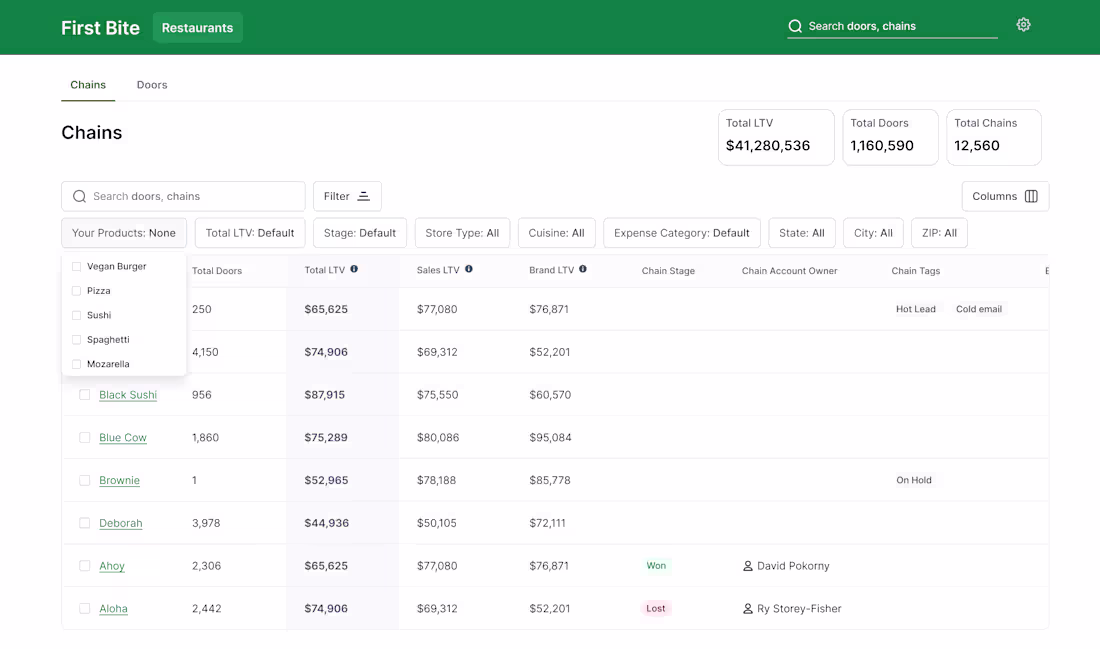The image size is (1100, 649).
Task: Open the Columns panel via its column icon
Action: (1033, 196)
